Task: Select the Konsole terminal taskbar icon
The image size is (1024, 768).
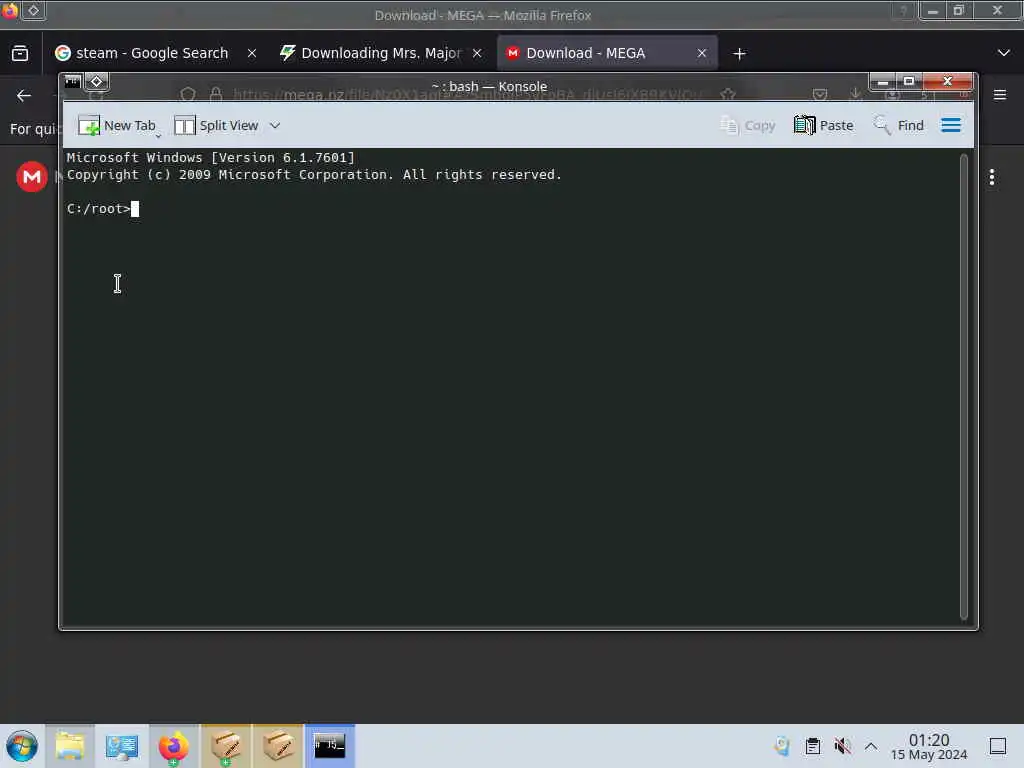Action: 330,746
